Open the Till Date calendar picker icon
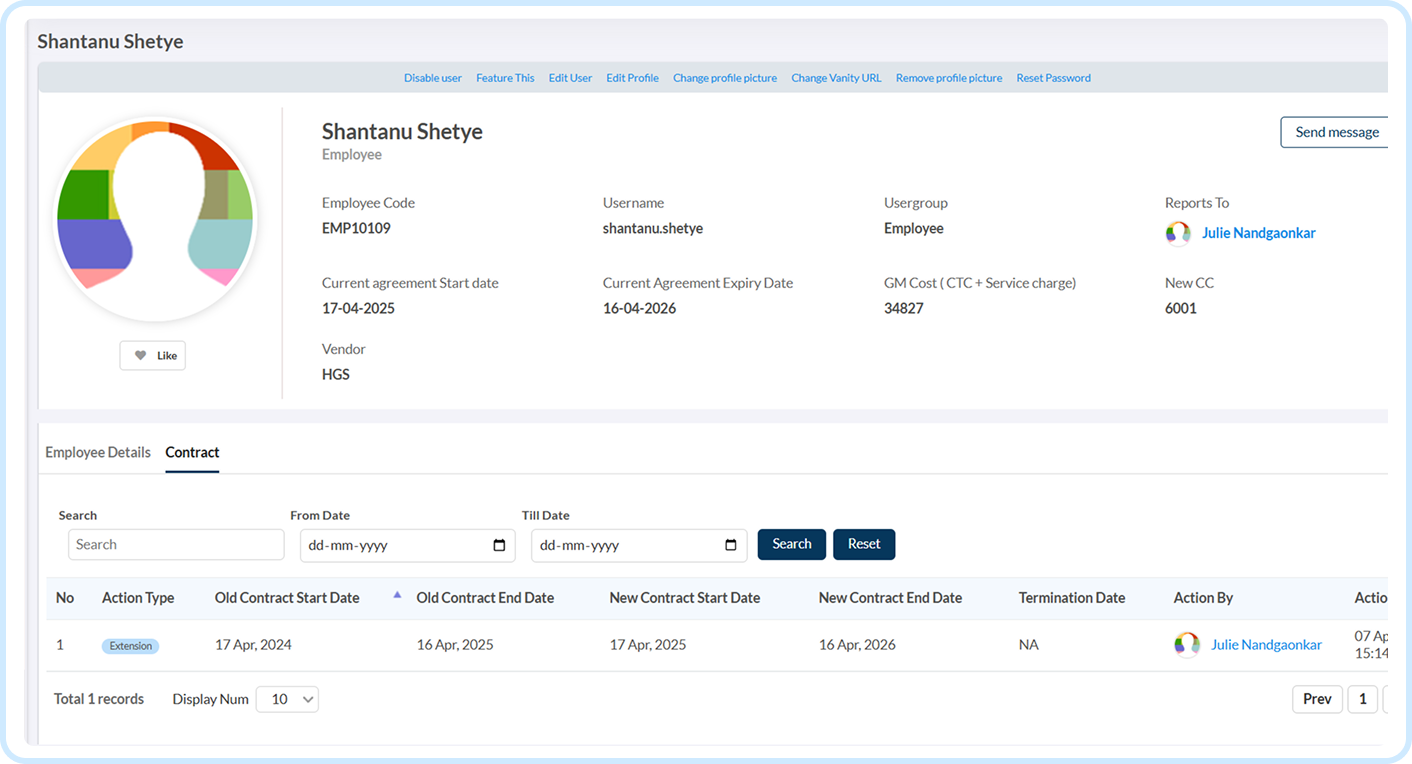The width and height of the screenshot is (1412, 764). tap(730, 546)
